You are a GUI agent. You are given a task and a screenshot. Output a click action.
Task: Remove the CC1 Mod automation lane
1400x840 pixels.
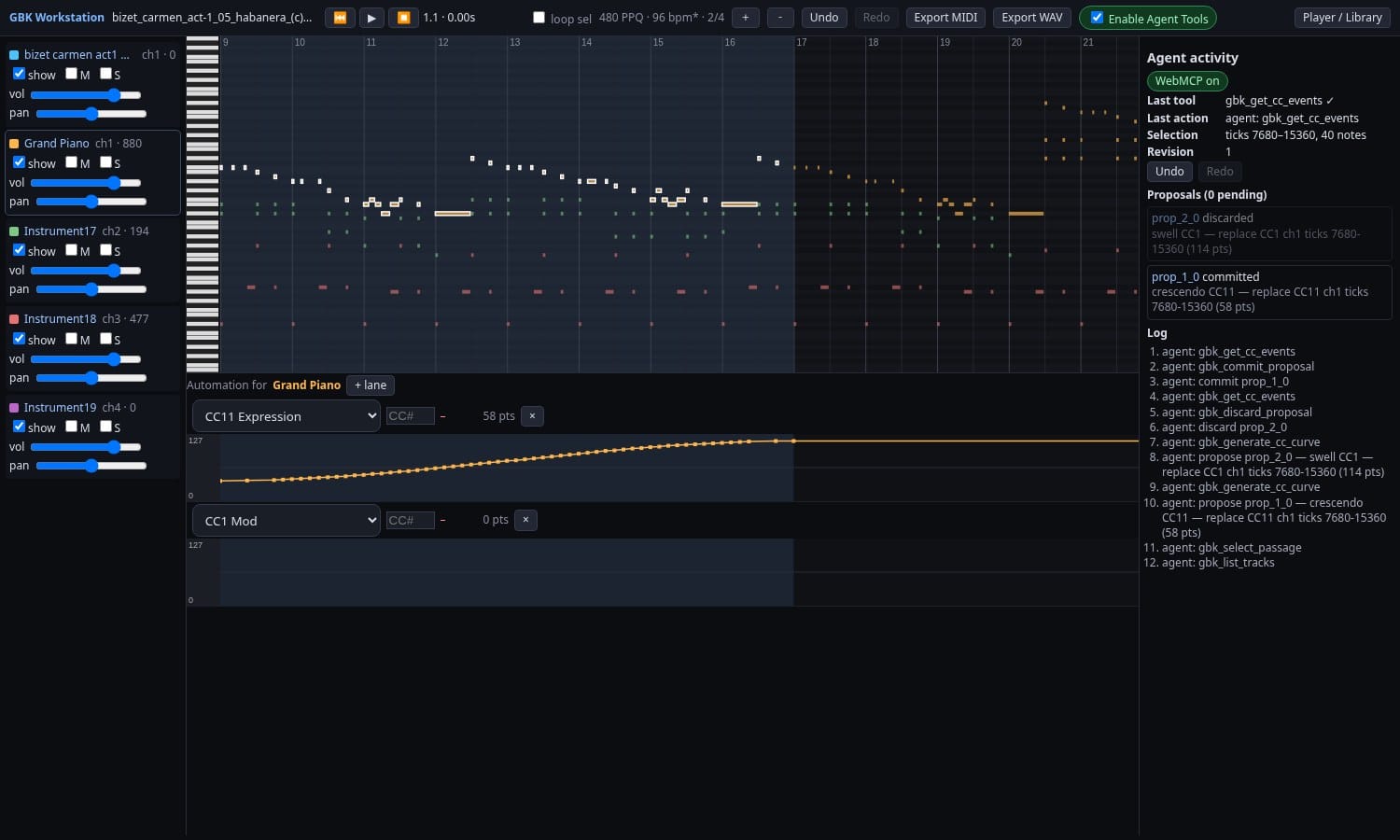525,520
